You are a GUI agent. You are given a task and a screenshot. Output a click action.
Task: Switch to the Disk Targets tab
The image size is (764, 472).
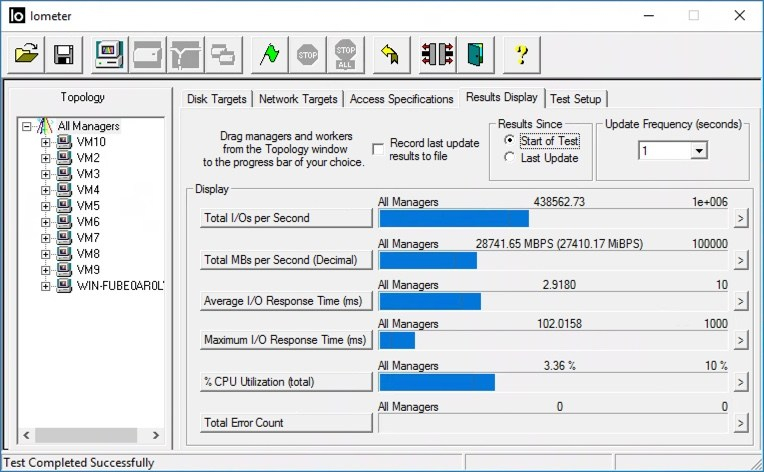click(x=216, y=99)
